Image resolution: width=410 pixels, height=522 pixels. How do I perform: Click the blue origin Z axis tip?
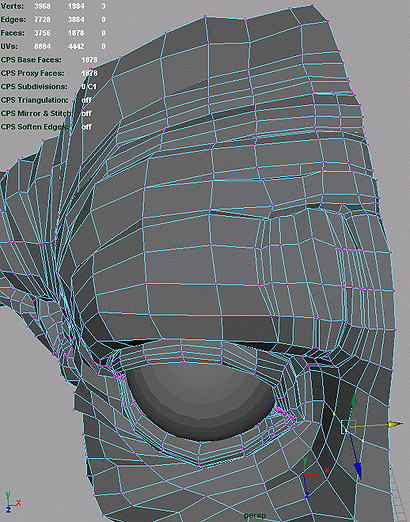point(307,495)
